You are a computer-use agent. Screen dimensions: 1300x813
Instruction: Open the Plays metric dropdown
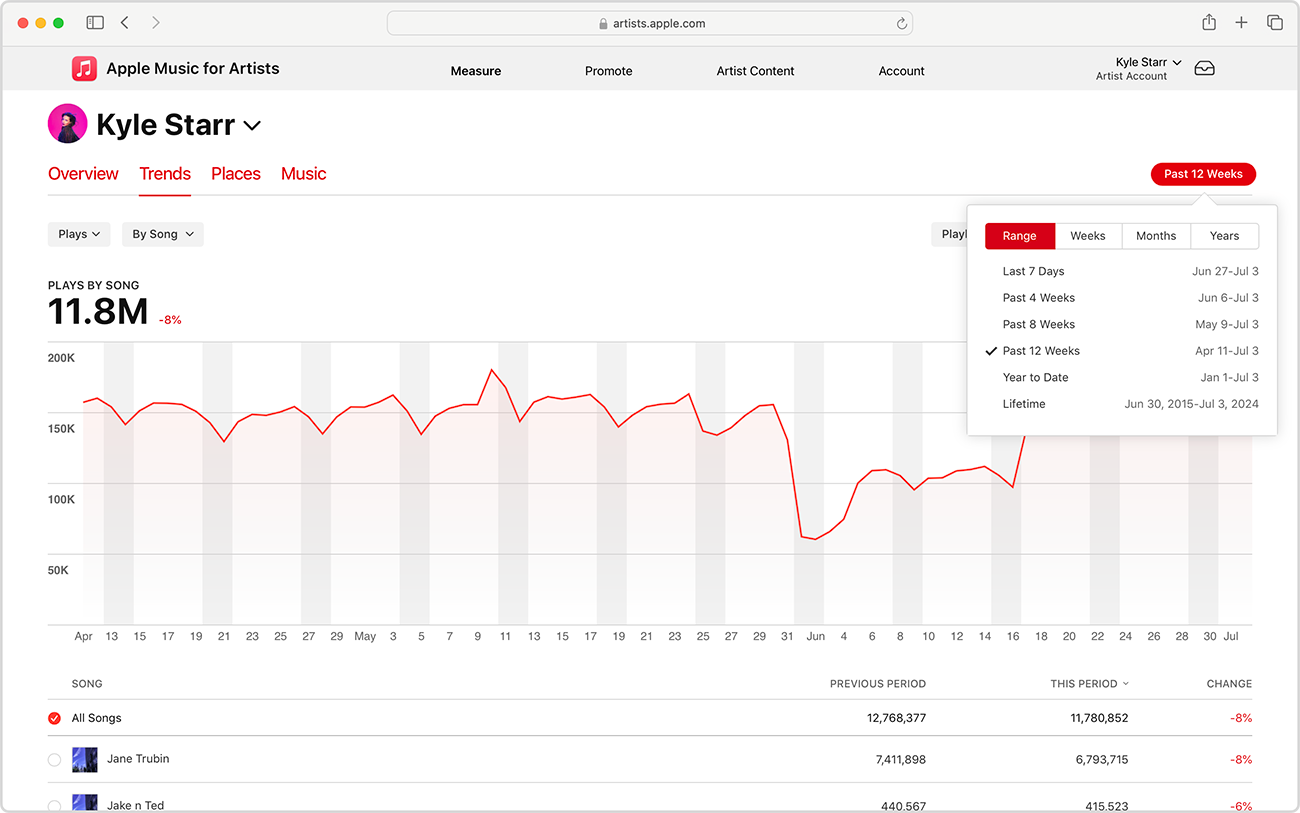click(x=79, y=234)
